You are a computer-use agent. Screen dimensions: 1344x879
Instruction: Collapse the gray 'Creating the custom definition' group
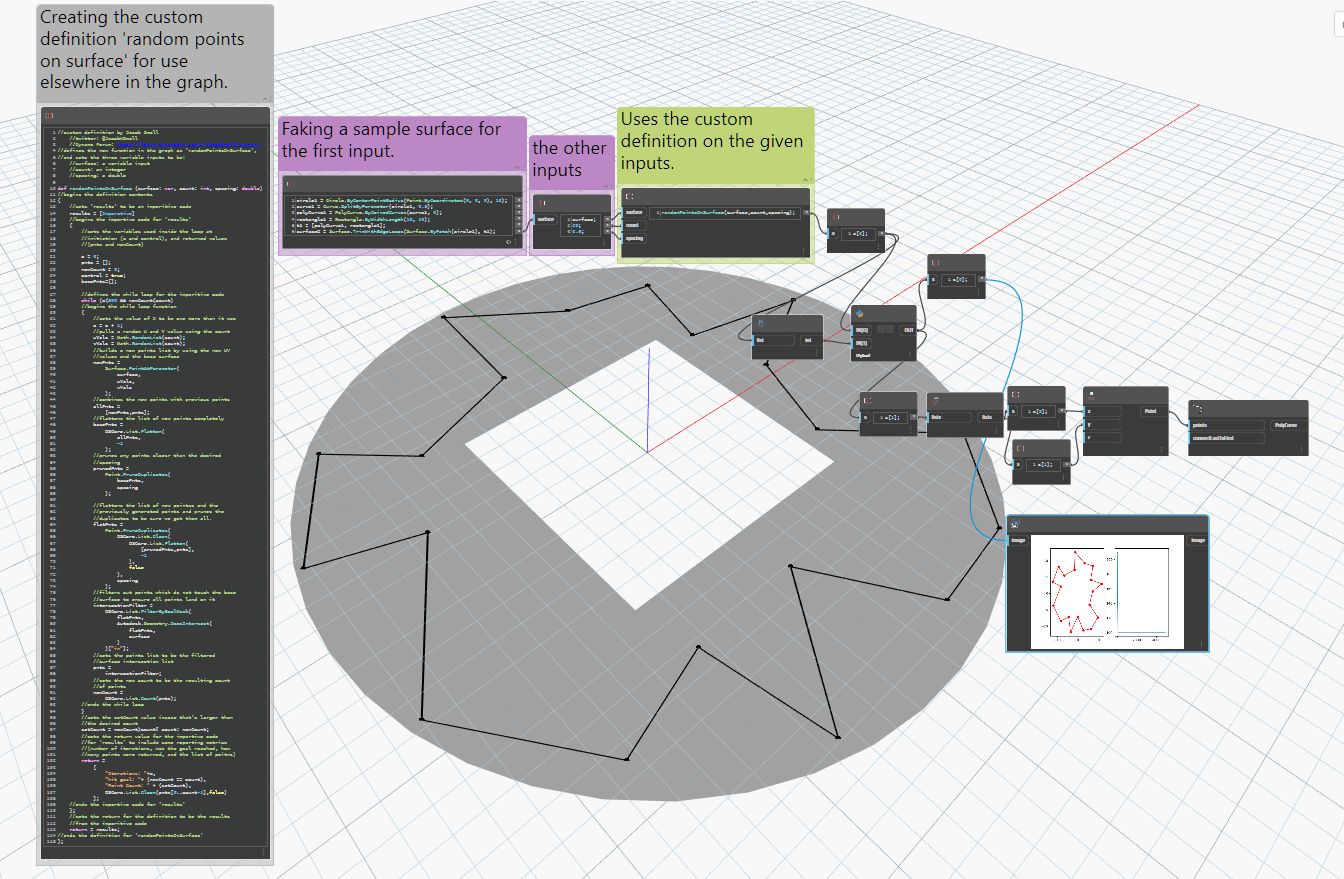pyautogui.click(x=266, y=98)
